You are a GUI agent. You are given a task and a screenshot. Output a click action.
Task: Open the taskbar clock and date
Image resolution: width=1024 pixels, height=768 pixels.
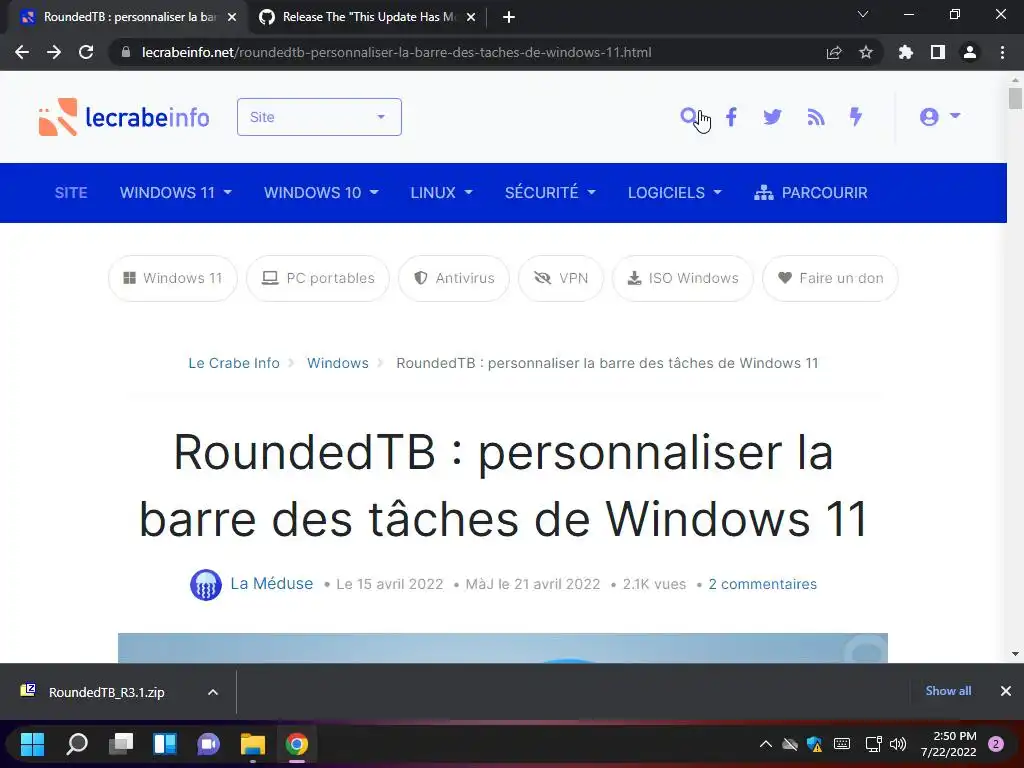tap(948, 744)
